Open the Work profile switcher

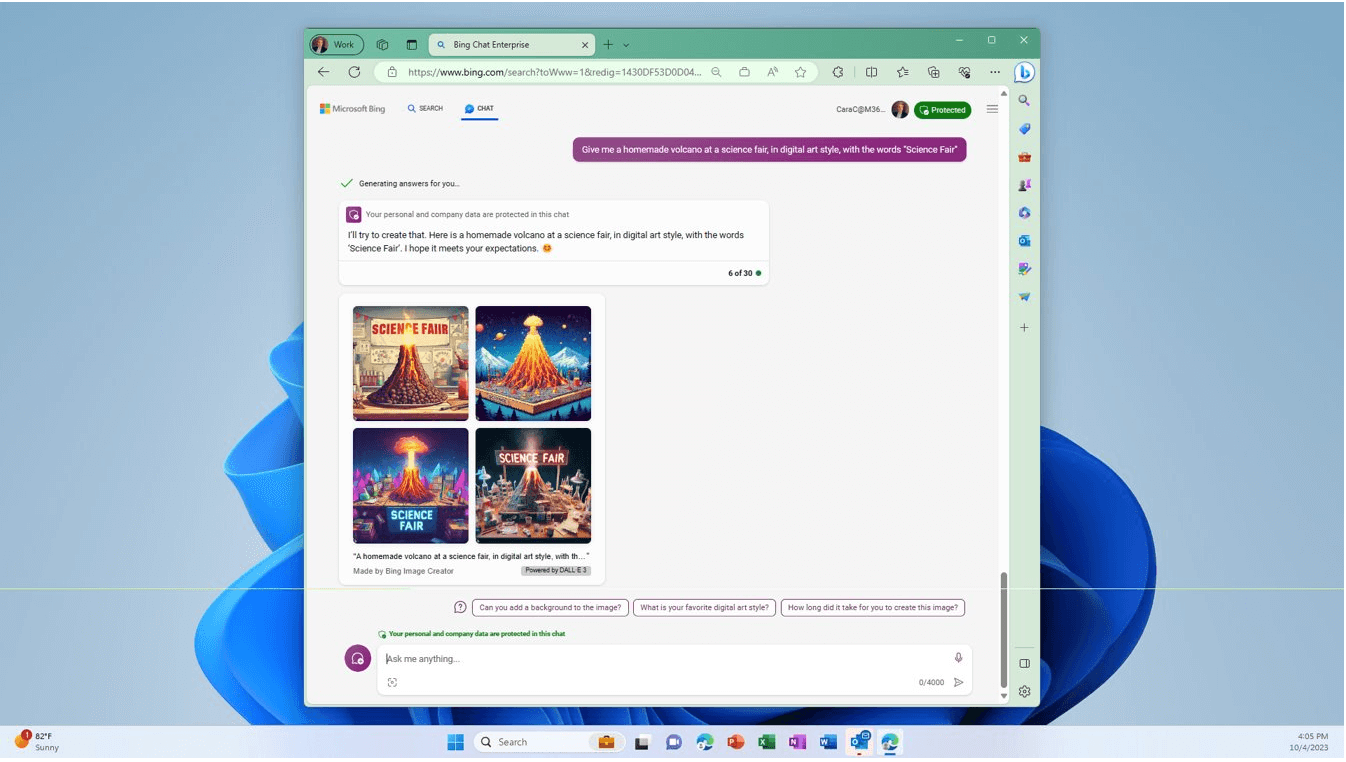coord(336,44)
